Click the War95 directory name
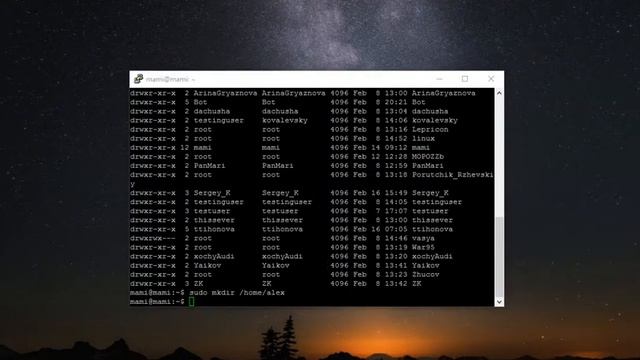This screenshot has height=360, width=640. tap(423, 247)
